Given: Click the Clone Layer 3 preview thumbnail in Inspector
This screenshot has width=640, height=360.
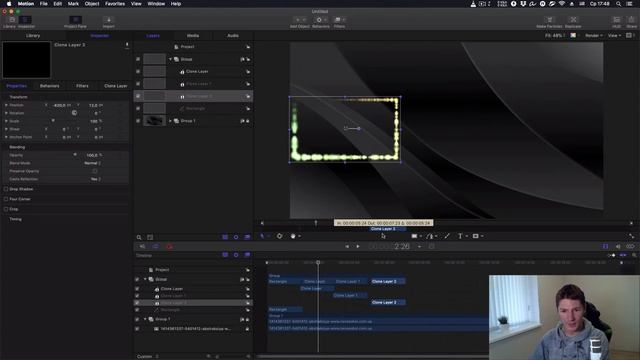Looking at the screenshot, I should 27,60.
